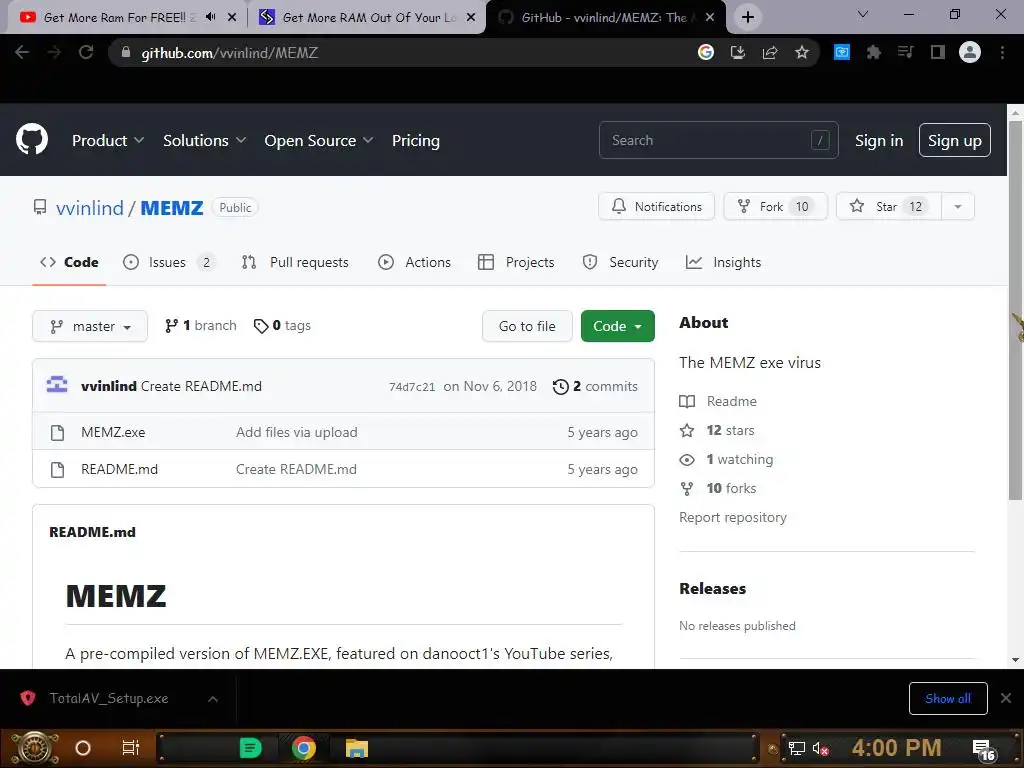The width and height of the screenshot is (1024, 768).
Task: Click the install app icon in address bar
Action: coord(738,52)
